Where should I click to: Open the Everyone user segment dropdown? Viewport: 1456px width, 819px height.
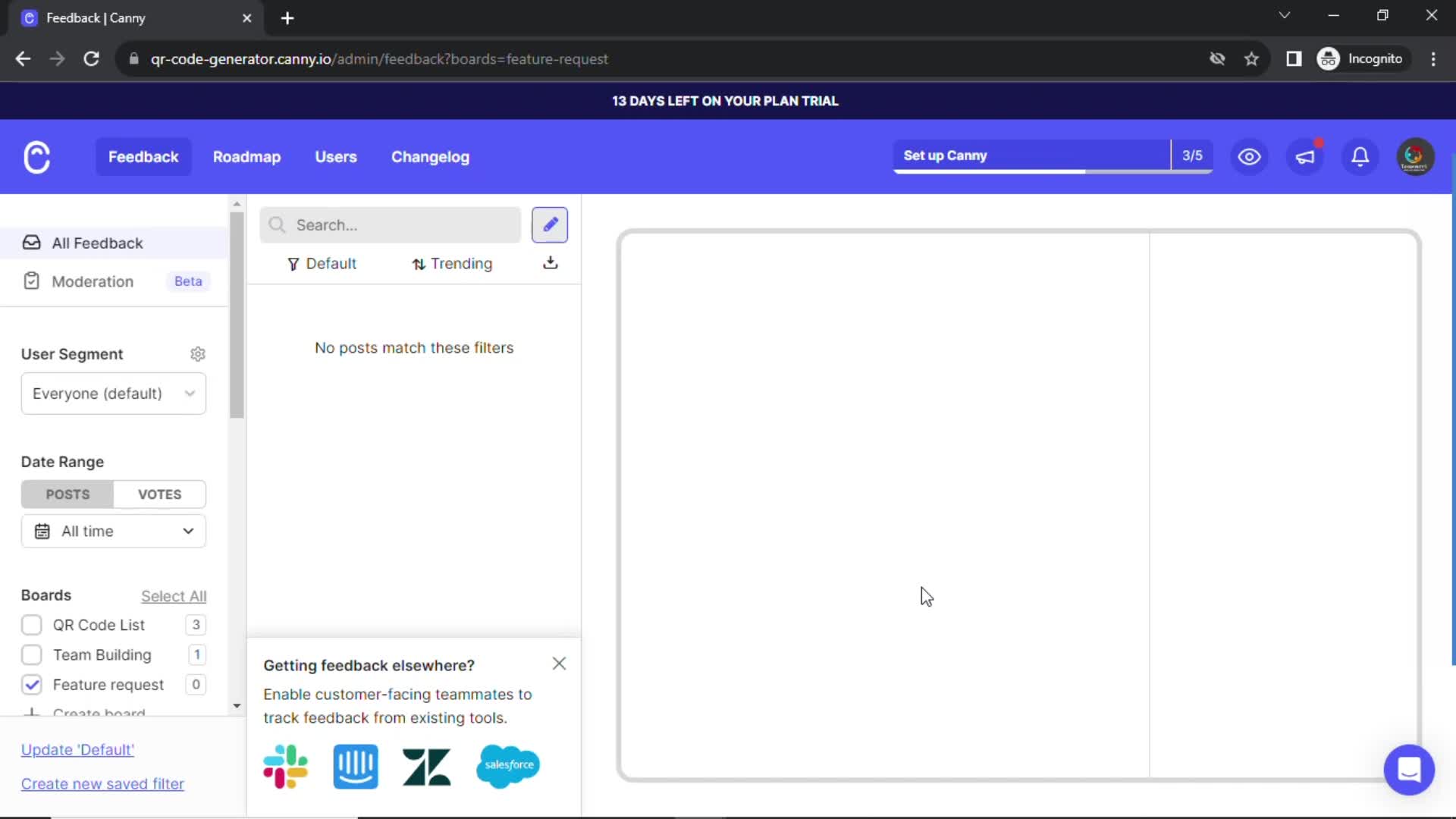(113, 394)
